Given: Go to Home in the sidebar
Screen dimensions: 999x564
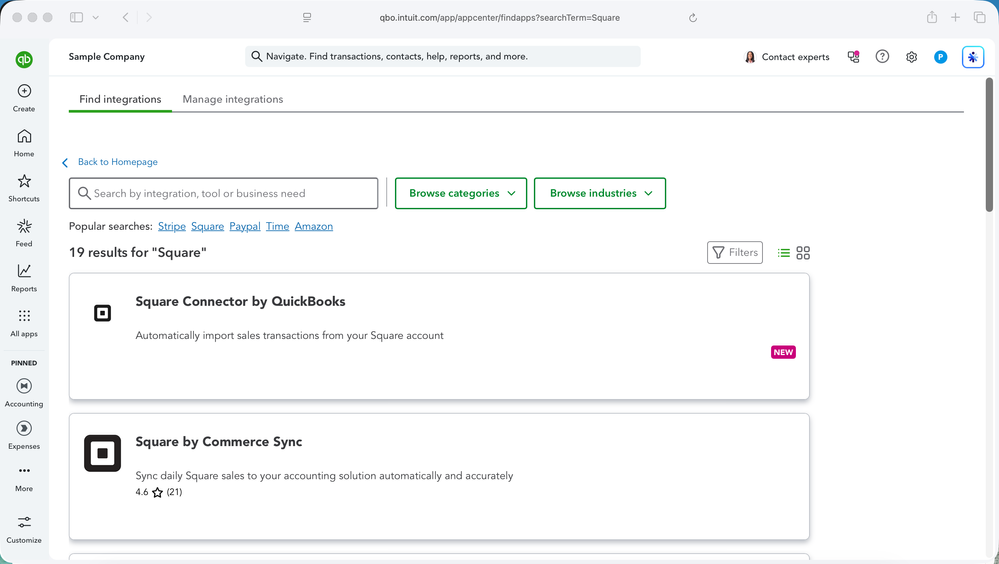Looking at the screenshot, I should tap(24, 143).
